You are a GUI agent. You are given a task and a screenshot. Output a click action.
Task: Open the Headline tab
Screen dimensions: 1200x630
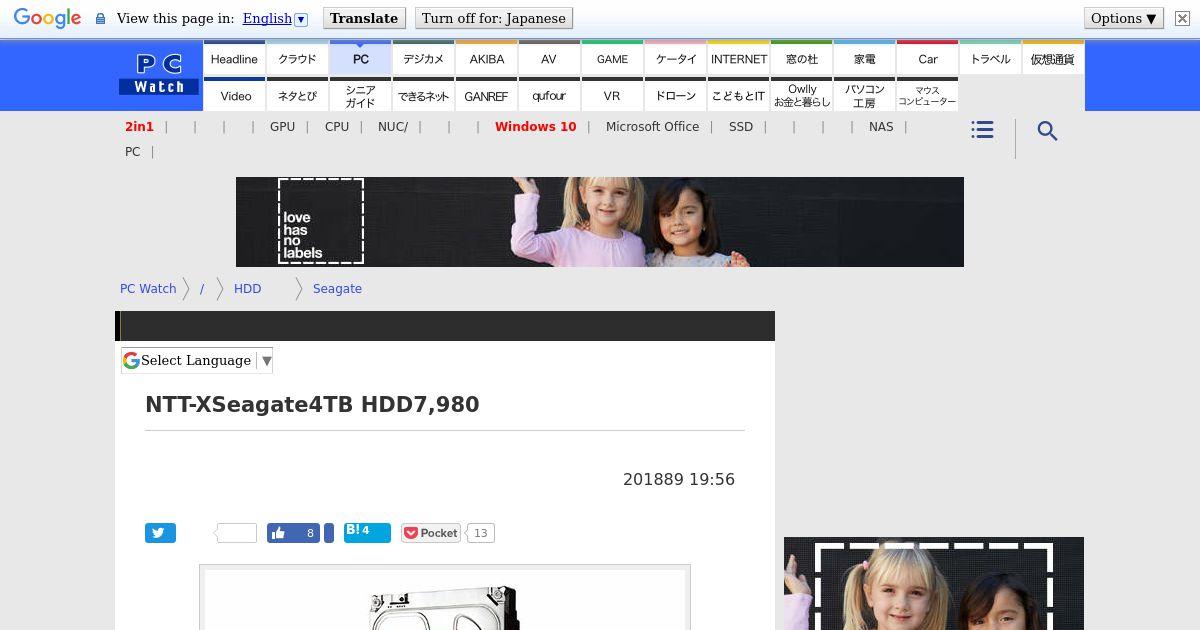[x=234, y=58]
